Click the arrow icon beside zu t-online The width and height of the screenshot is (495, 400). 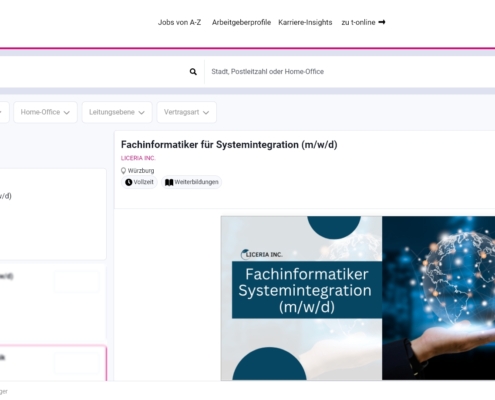tap(382, 22)
